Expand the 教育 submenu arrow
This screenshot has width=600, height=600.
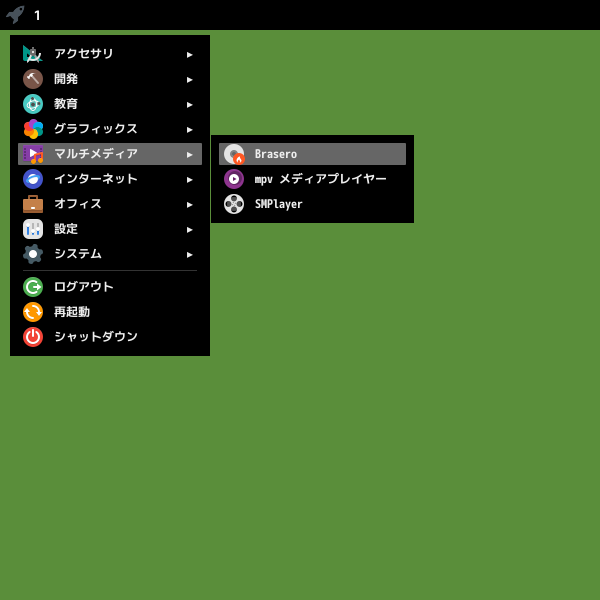(189, 104)
